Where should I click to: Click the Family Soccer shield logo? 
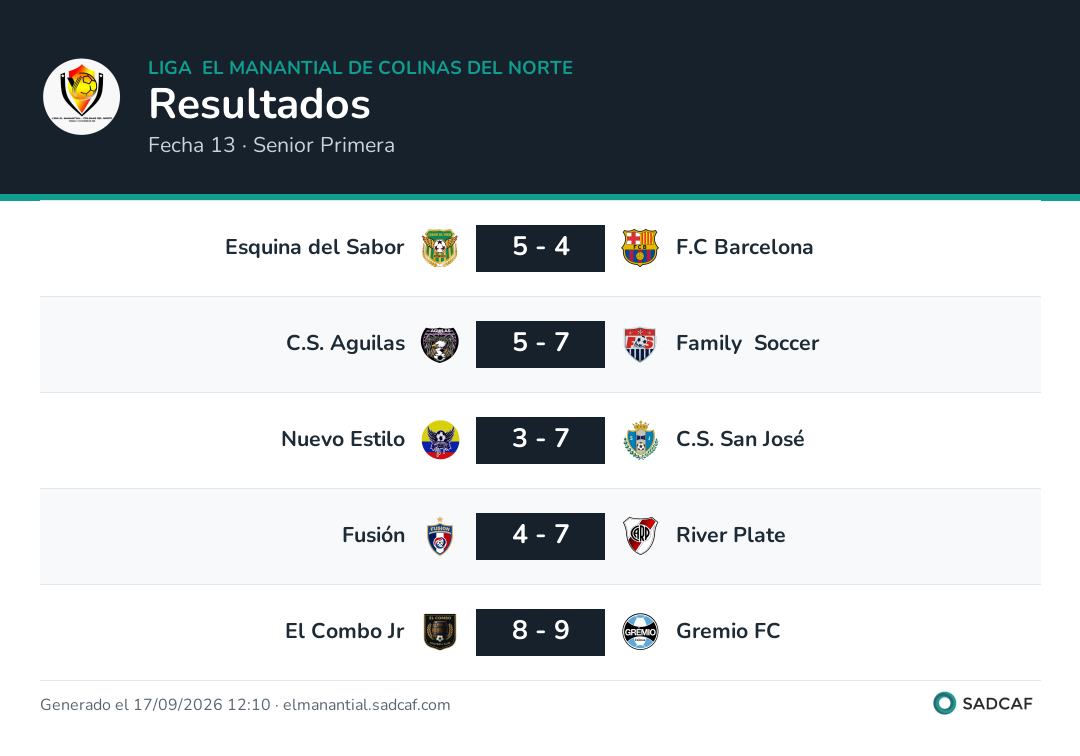(x=640, y=344)
